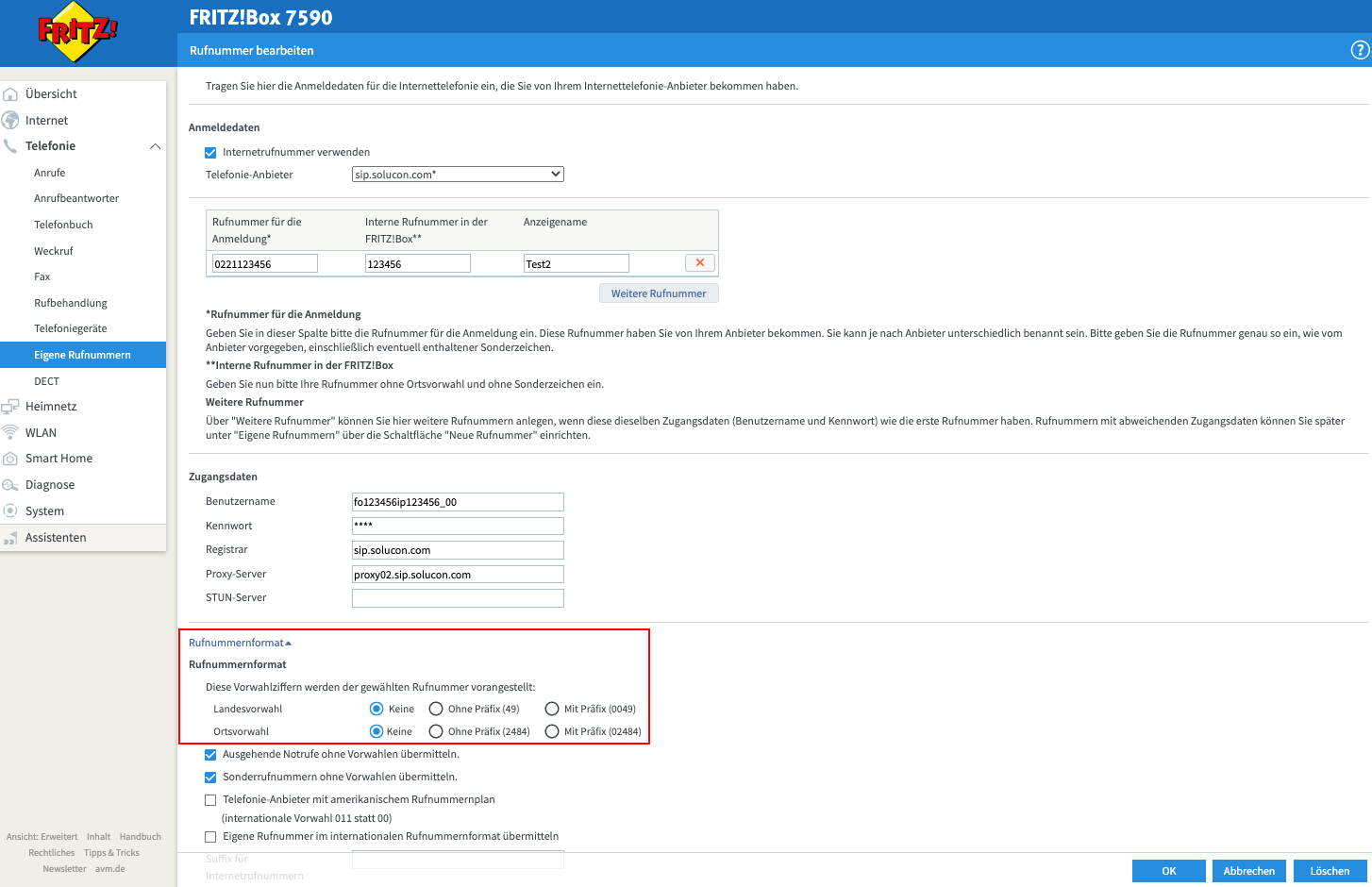Image resolution: width=1372 pixels, height=887 pixels.
Task: Click Weitere Rufnummer button
Action: [659, 293]
